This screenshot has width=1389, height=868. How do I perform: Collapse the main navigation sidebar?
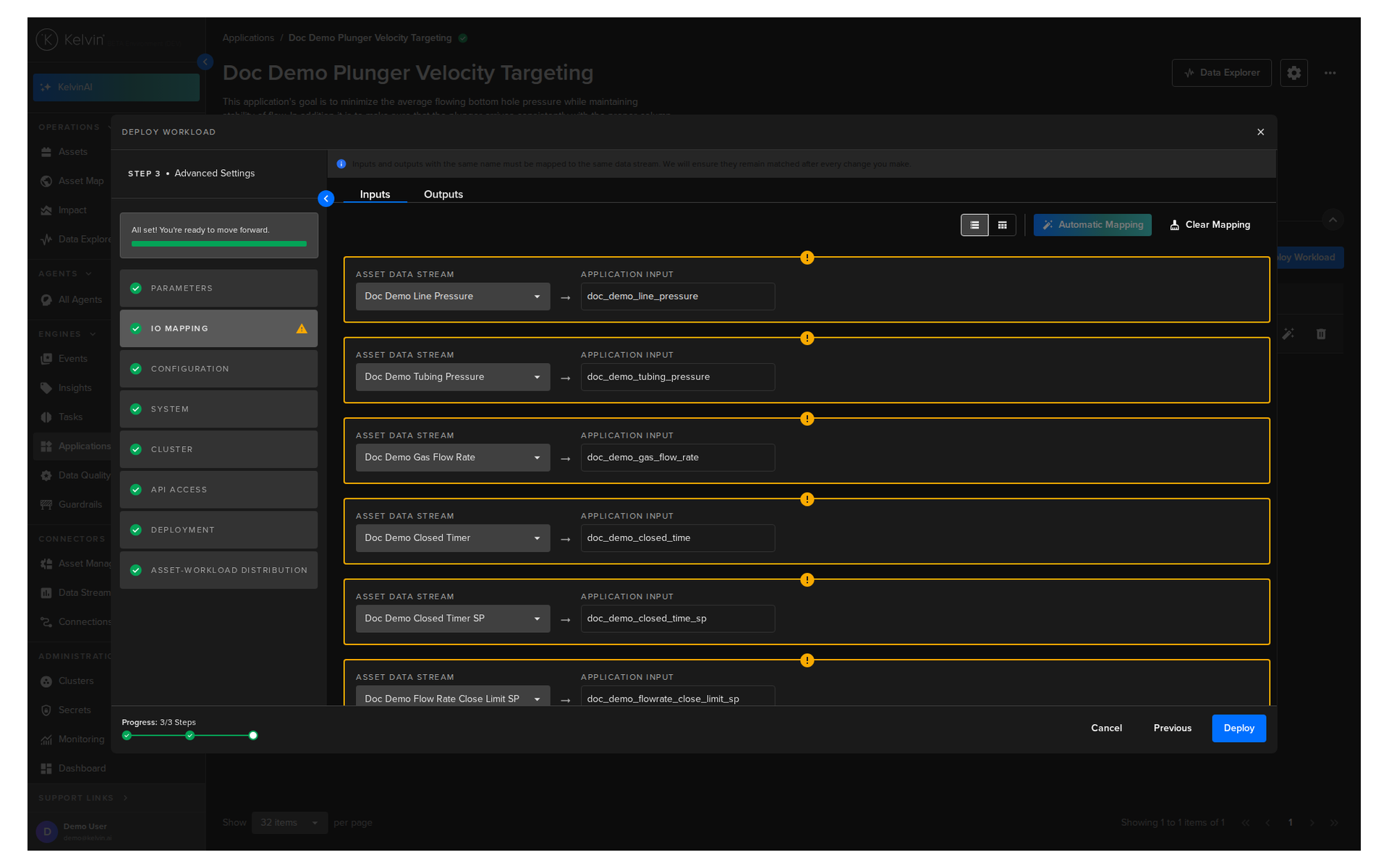coord(205,62)
